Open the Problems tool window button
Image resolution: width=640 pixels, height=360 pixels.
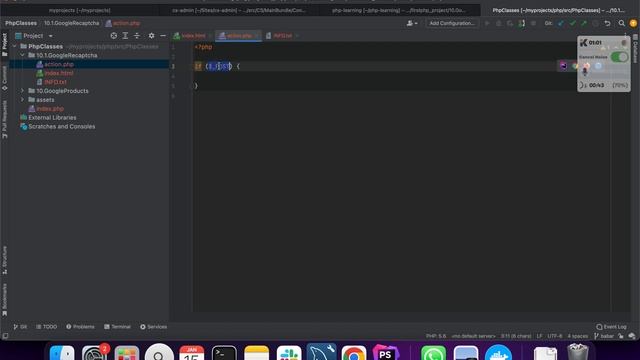click(x=80, y=327)
